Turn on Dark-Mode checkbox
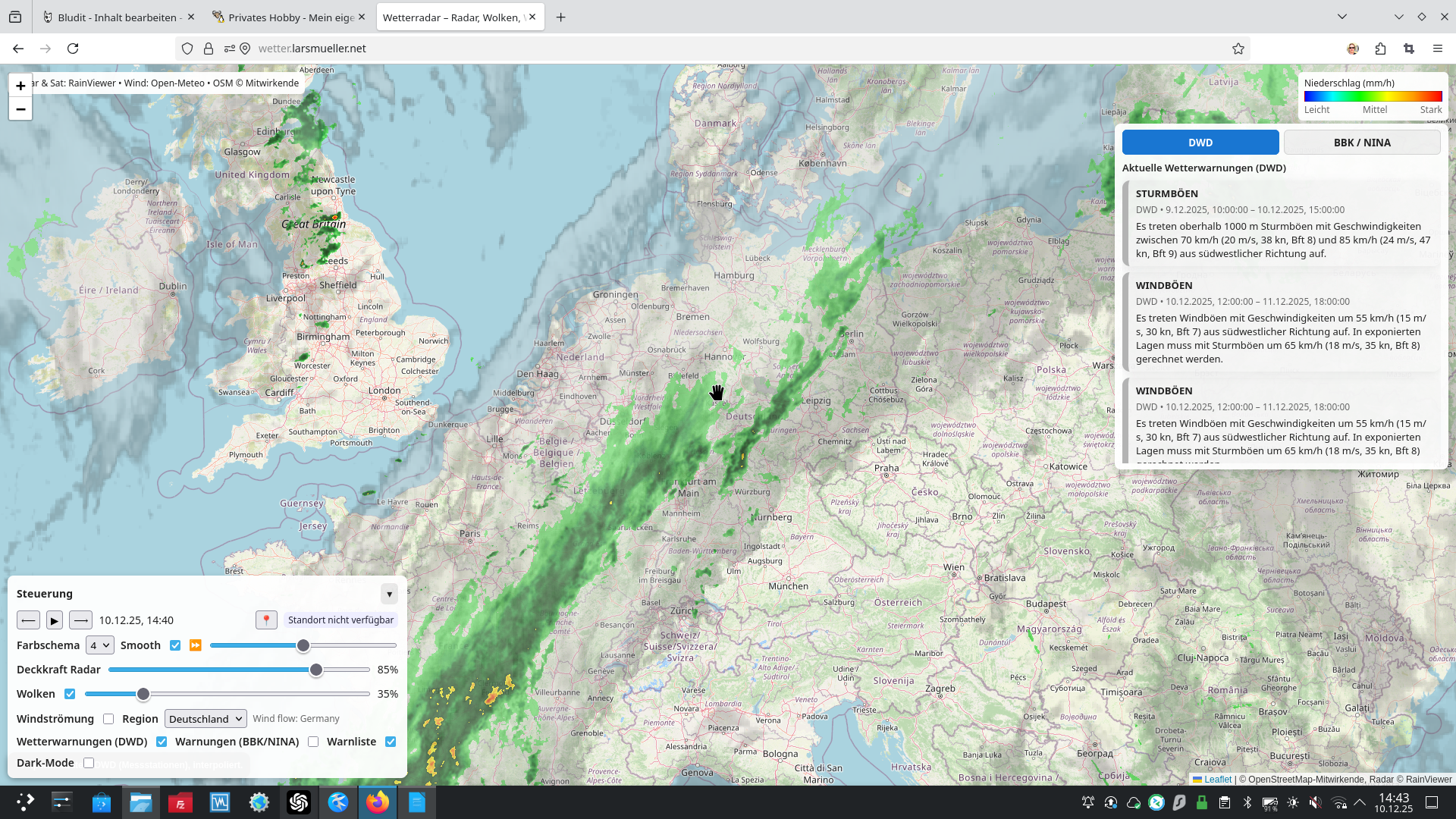Viewport: 1456px width, 819px height. pos(89,763)
